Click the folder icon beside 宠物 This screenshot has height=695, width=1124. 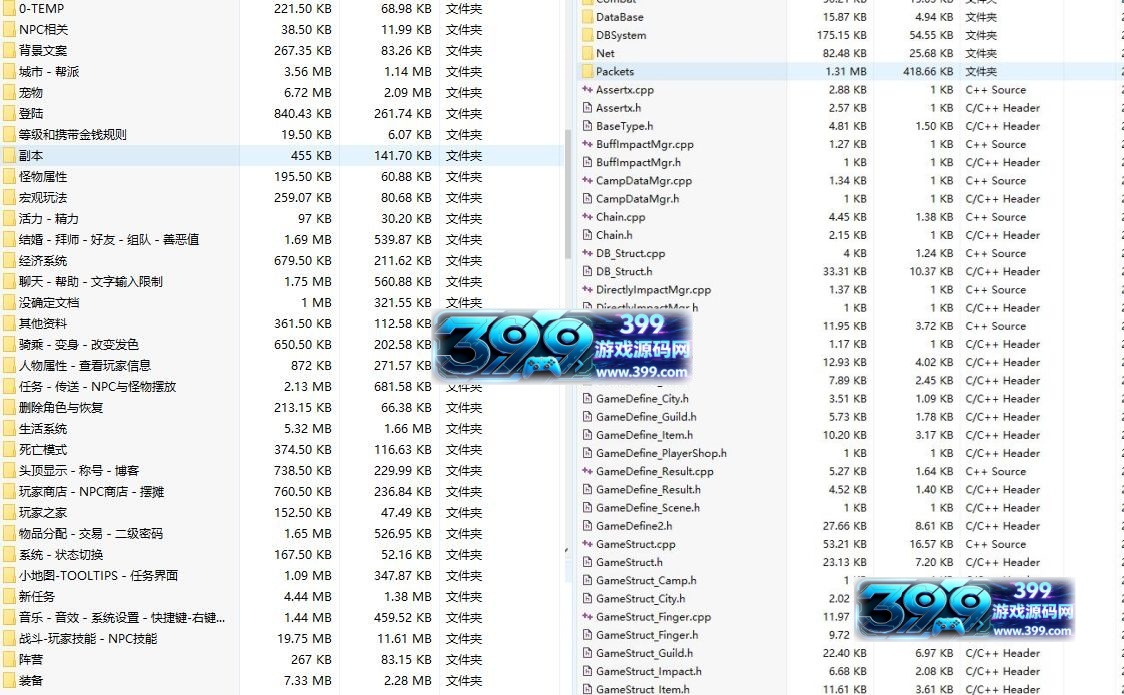point(9,92)
